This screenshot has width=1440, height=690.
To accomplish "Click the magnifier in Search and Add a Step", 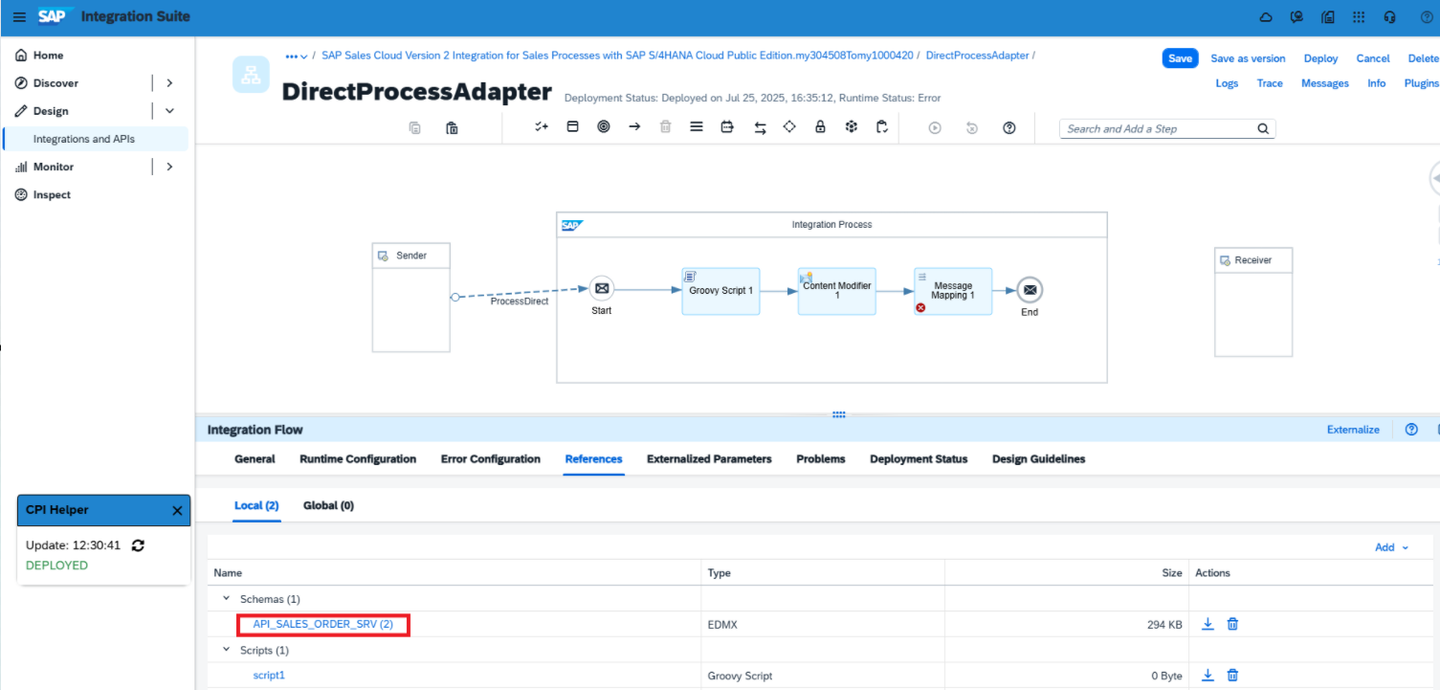I will point(1263,129).
